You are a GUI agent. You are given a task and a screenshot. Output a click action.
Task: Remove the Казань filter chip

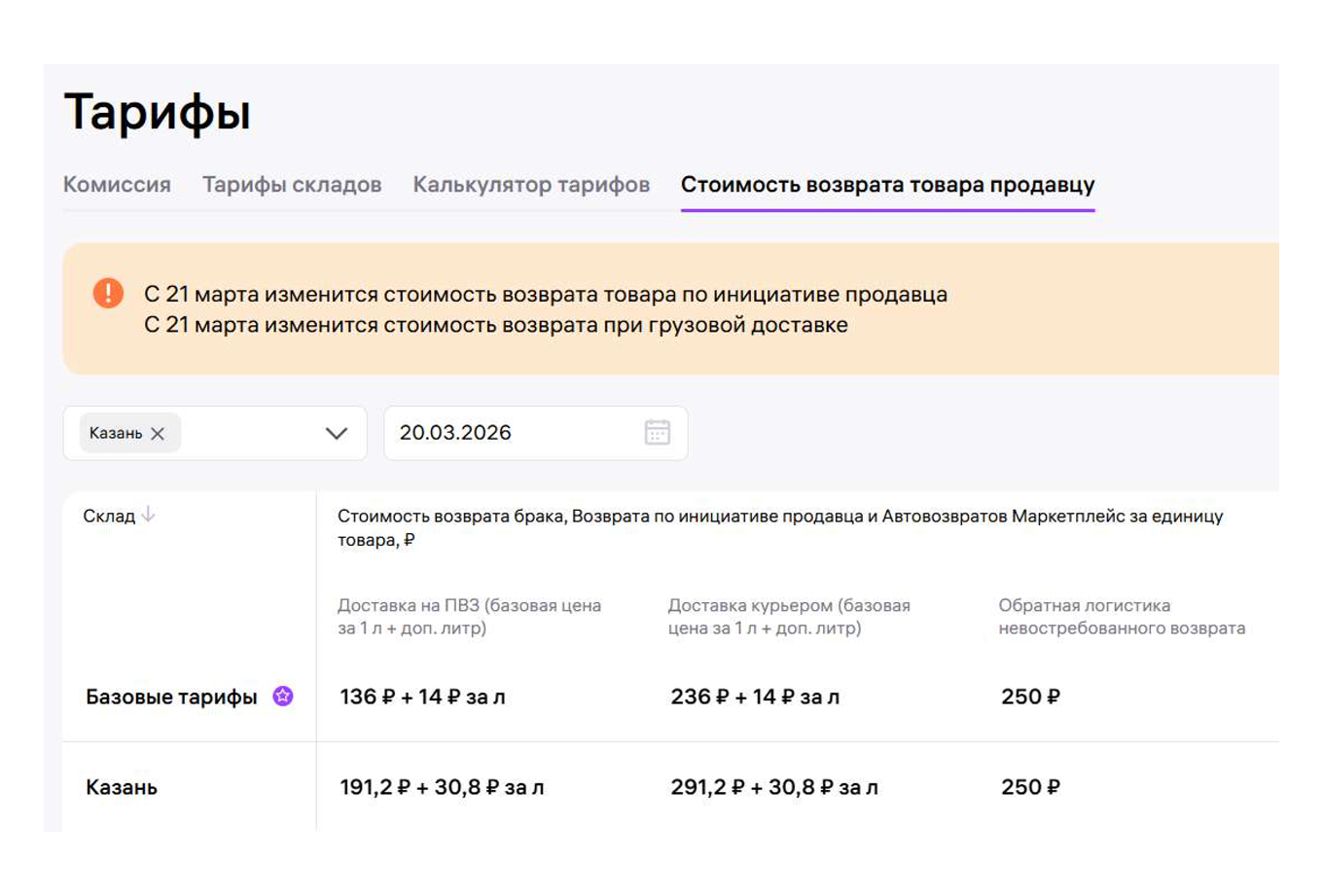[x=158, y=434]
